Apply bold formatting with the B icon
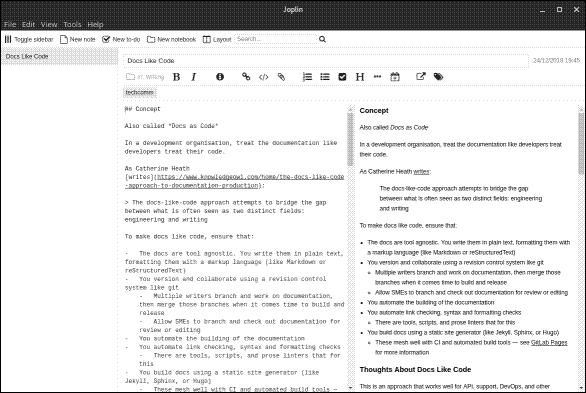The height and width of the screenshot is (393, 586). (x=176, y=77)
